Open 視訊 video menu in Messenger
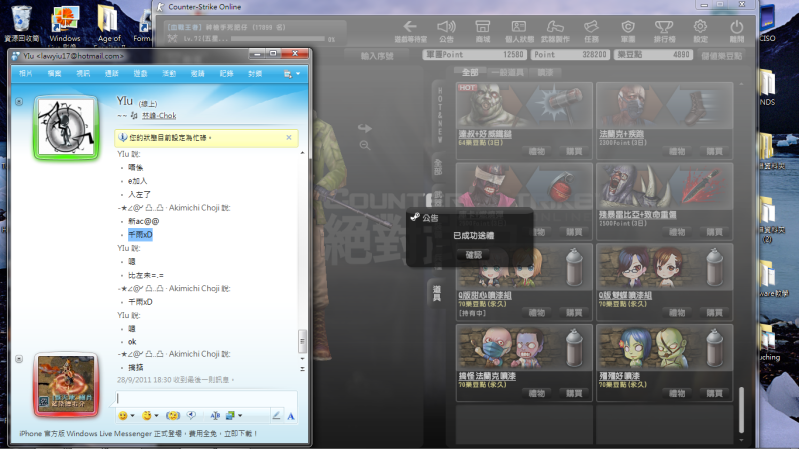Image resolution: width=799 pixels, height=449 pixels. pyautogui.click(x=83, y=74)
